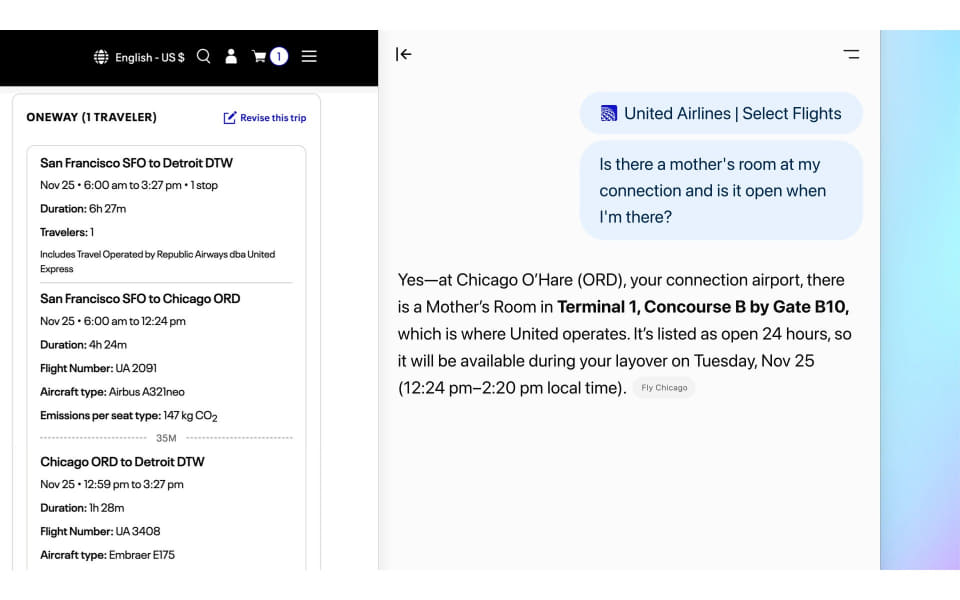This screenshot has width=960, height=600.
Task: Click Chicago ORD to Detroit DTW heading
Action: [122, 462]
